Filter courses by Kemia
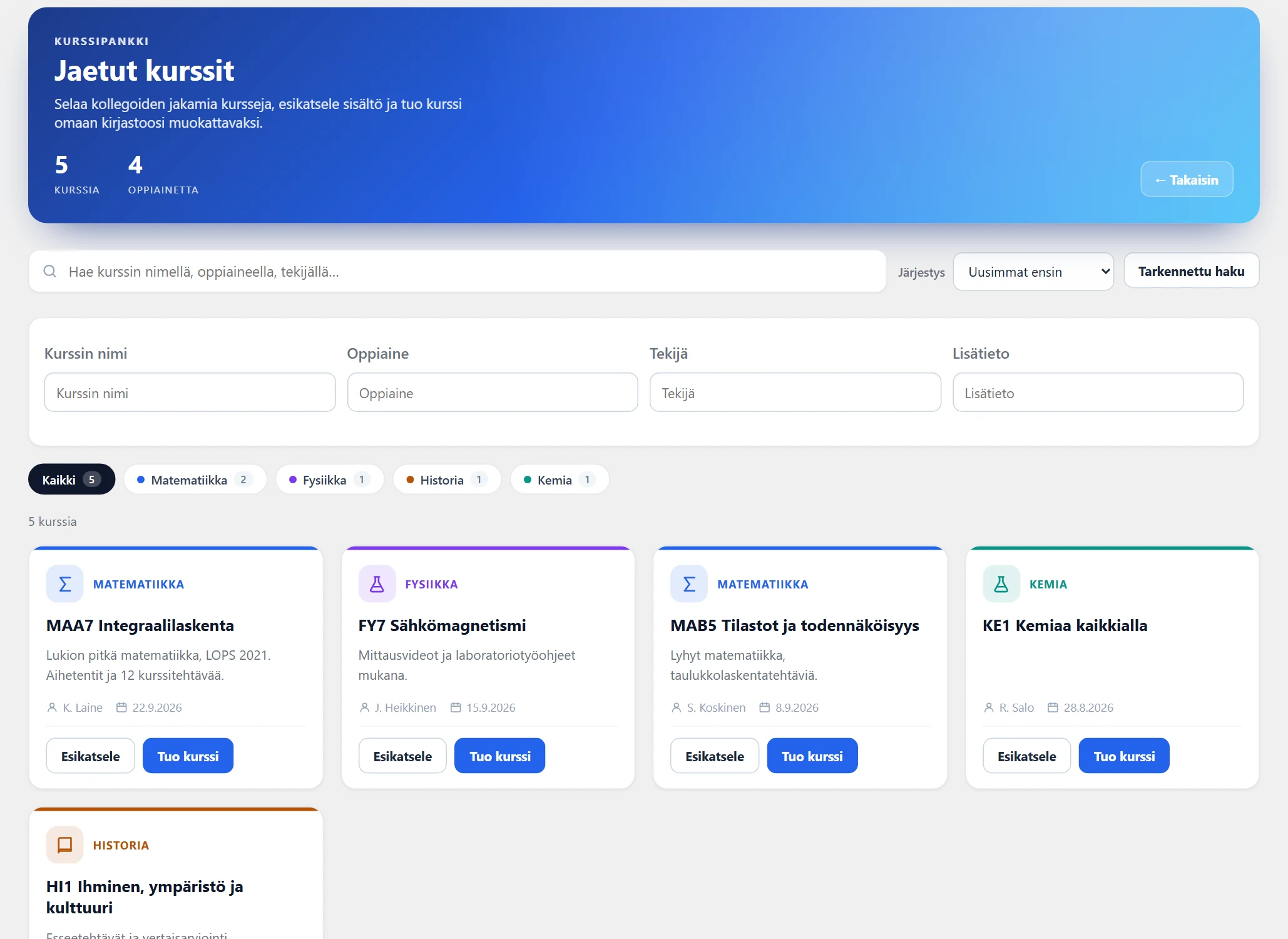This screenshot has height=939, width=1288. point(560,480)
